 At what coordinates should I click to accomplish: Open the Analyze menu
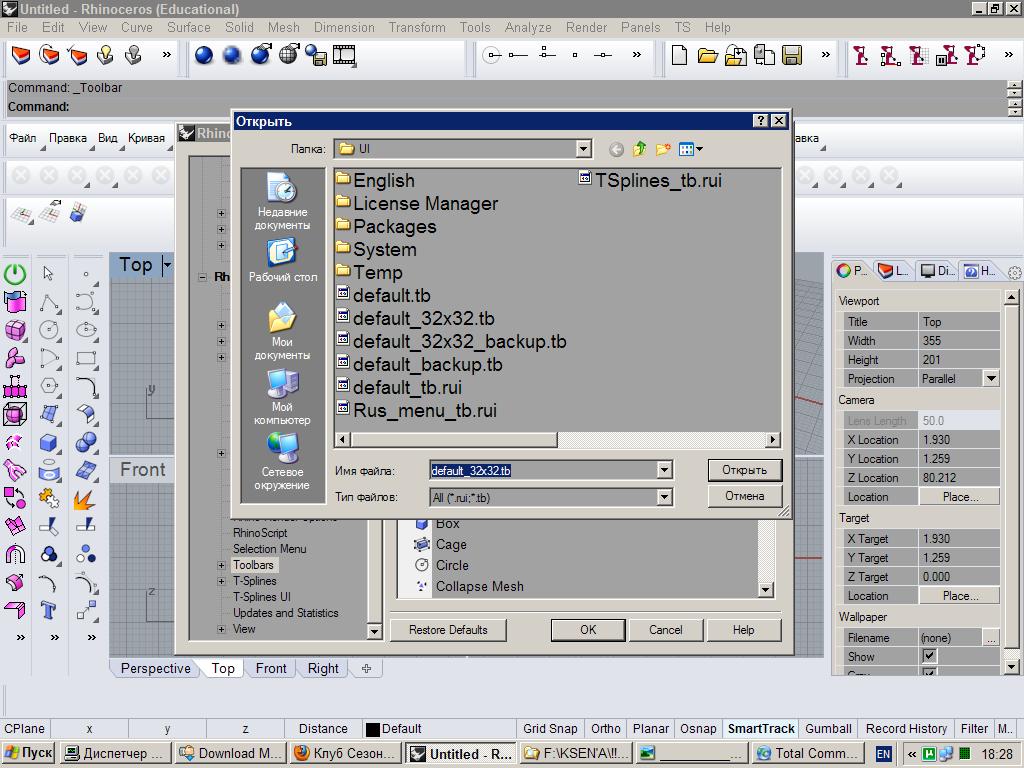pyautogui.click(x=528, y=27)
